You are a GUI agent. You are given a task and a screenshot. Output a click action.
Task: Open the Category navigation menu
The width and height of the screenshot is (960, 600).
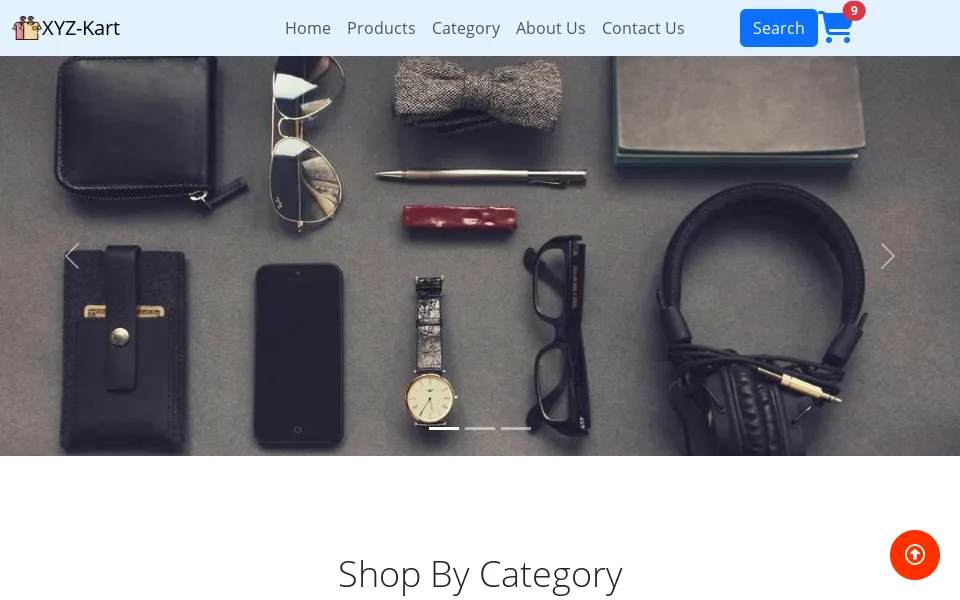(x=466, y=28)
